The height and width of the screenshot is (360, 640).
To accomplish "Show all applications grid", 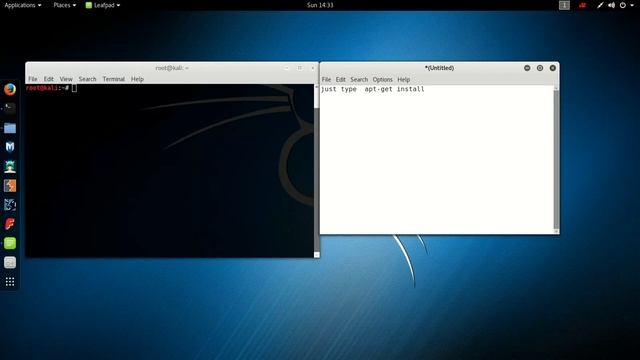I will click(10, 282).
